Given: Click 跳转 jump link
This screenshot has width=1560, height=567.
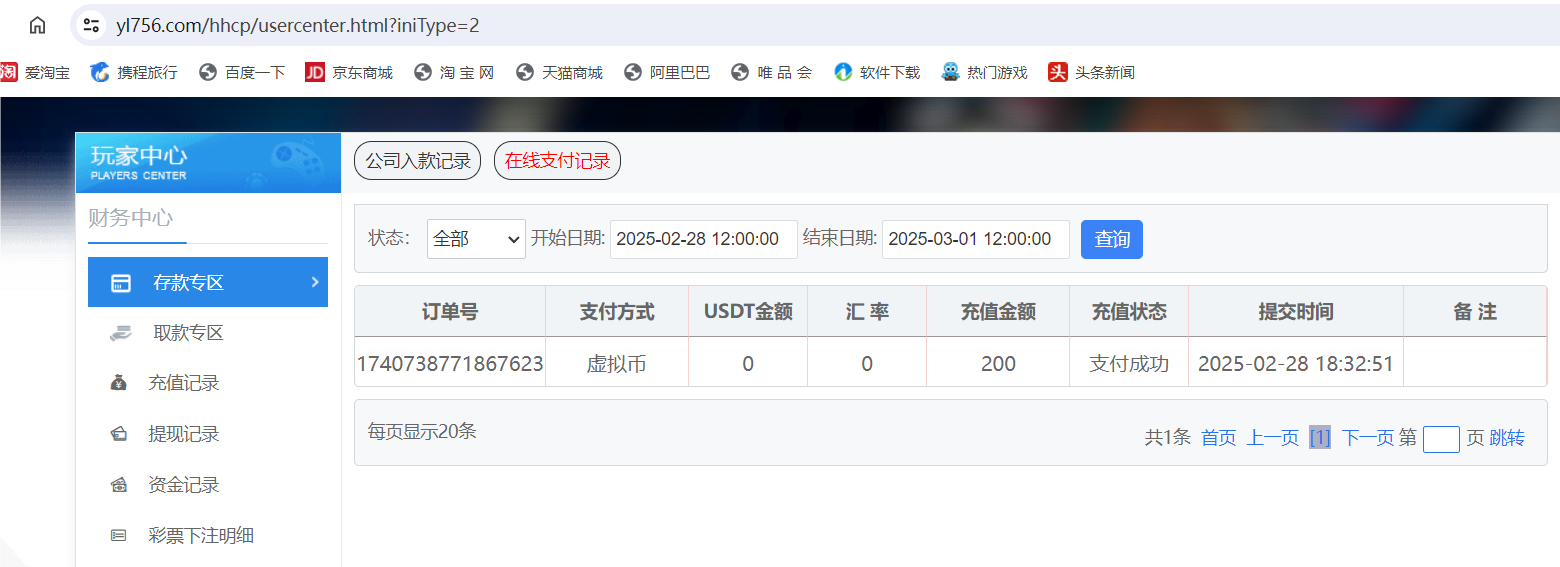Looking at the screenshot, I should pyautogui.click(x=1507, y=437).
